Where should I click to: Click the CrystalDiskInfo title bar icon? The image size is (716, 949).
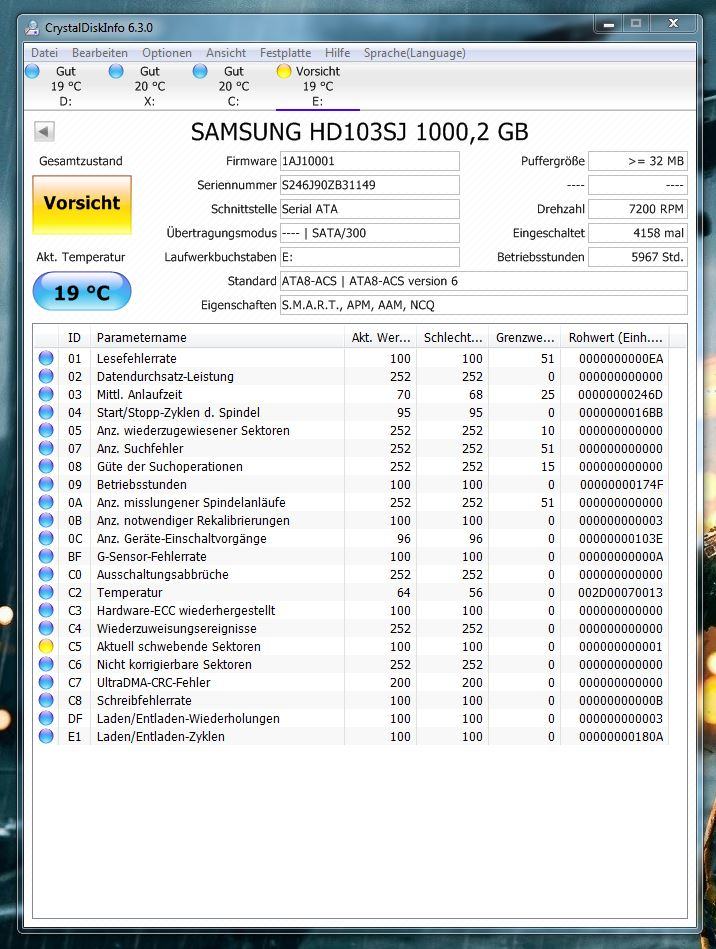point(32,27)
